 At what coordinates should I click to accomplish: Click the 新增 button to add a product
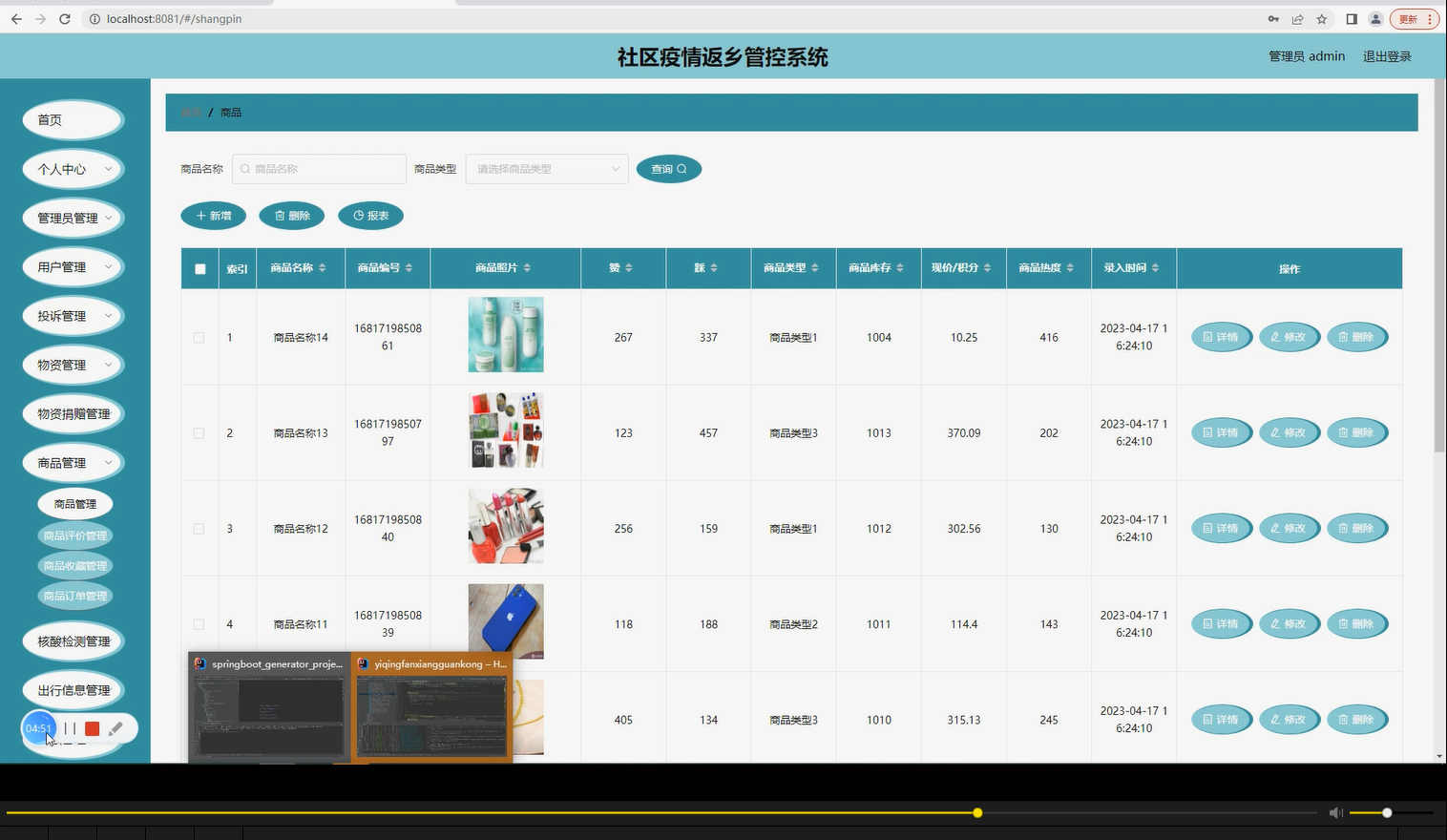tap(213, 216)
